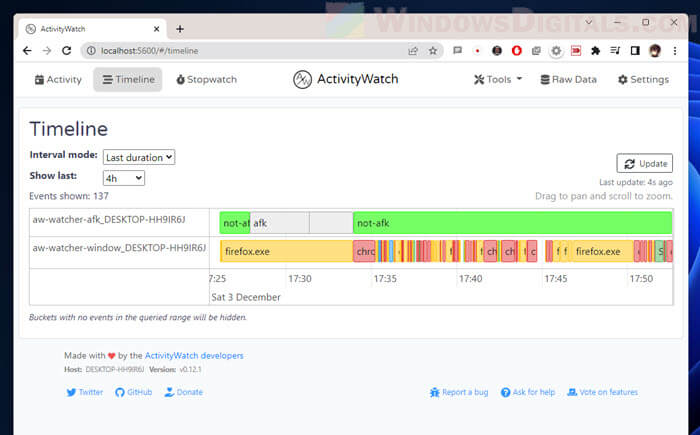Viewport: 700px width, 435px height.
Task: Select the first firefox.exe timeline event
Action: pyautogui.click(x=287, y=251)
